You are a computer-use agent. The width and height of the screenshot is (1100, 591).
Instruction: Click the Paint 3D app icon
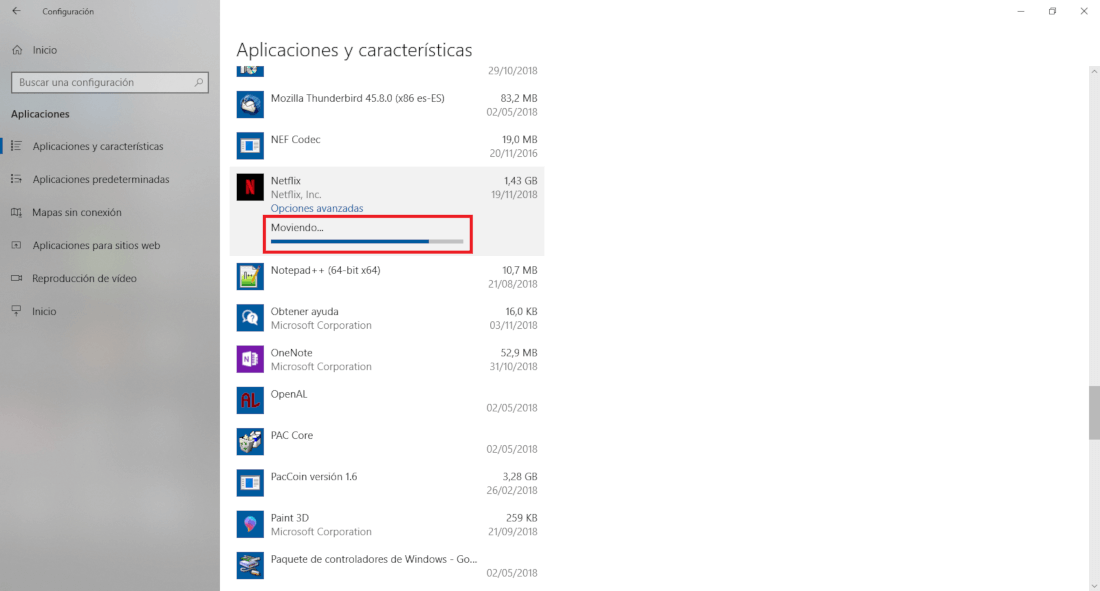coord(250,524)
